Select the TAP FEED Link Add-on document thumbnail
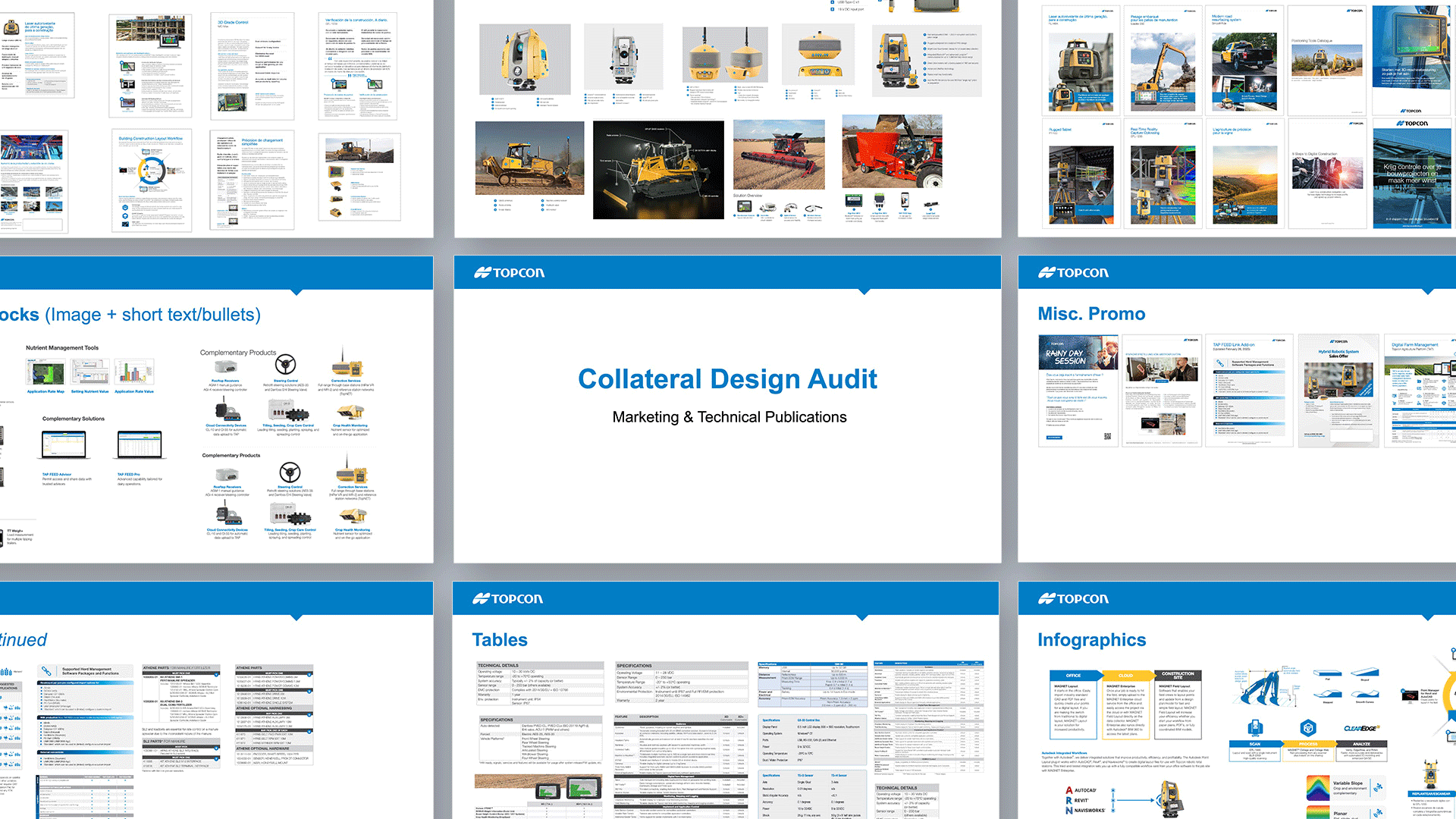This screenshot has width=1456, height=819. [1247, 390]
